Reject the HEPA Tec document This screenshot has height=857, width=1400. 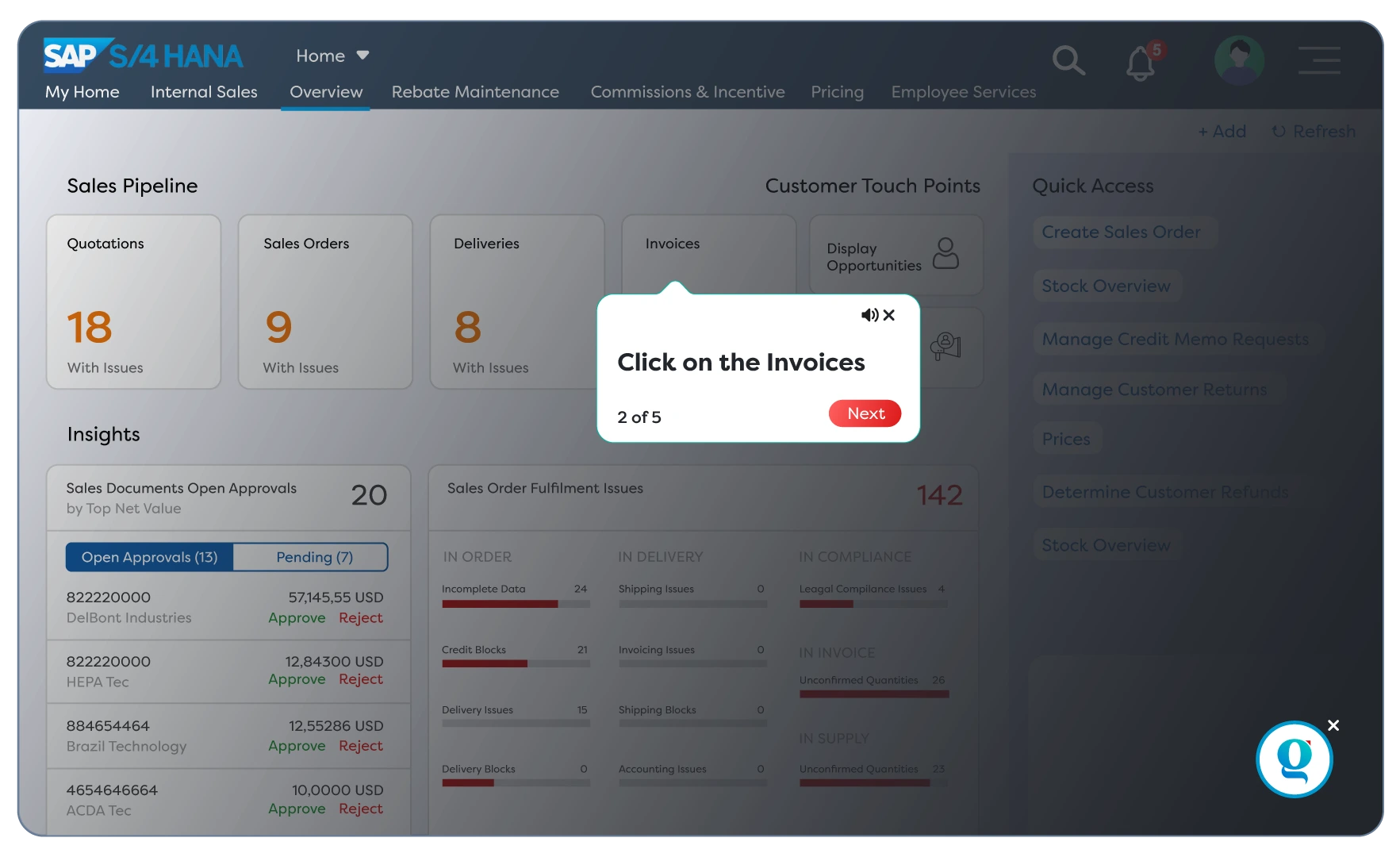coord(360,679)
